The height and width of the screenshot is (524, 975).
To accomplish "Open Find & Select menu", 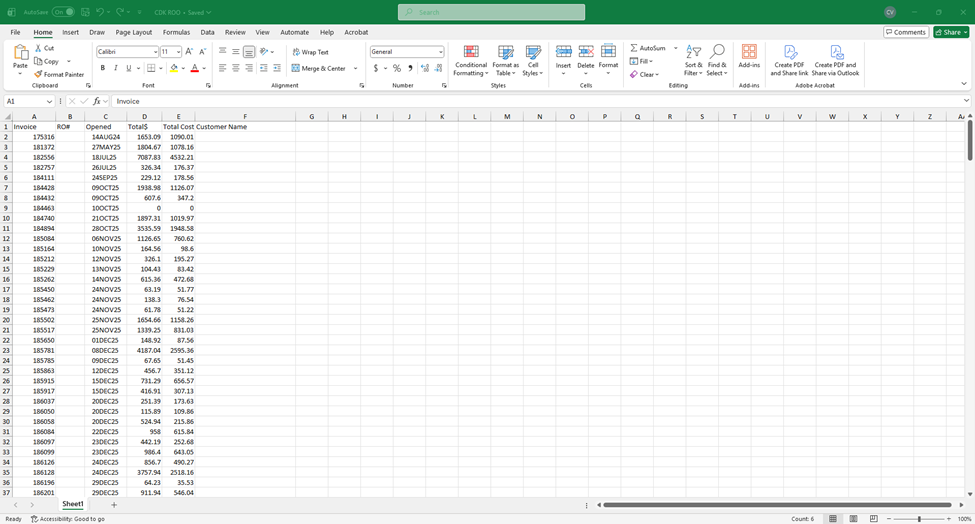I will click(717, 60).
